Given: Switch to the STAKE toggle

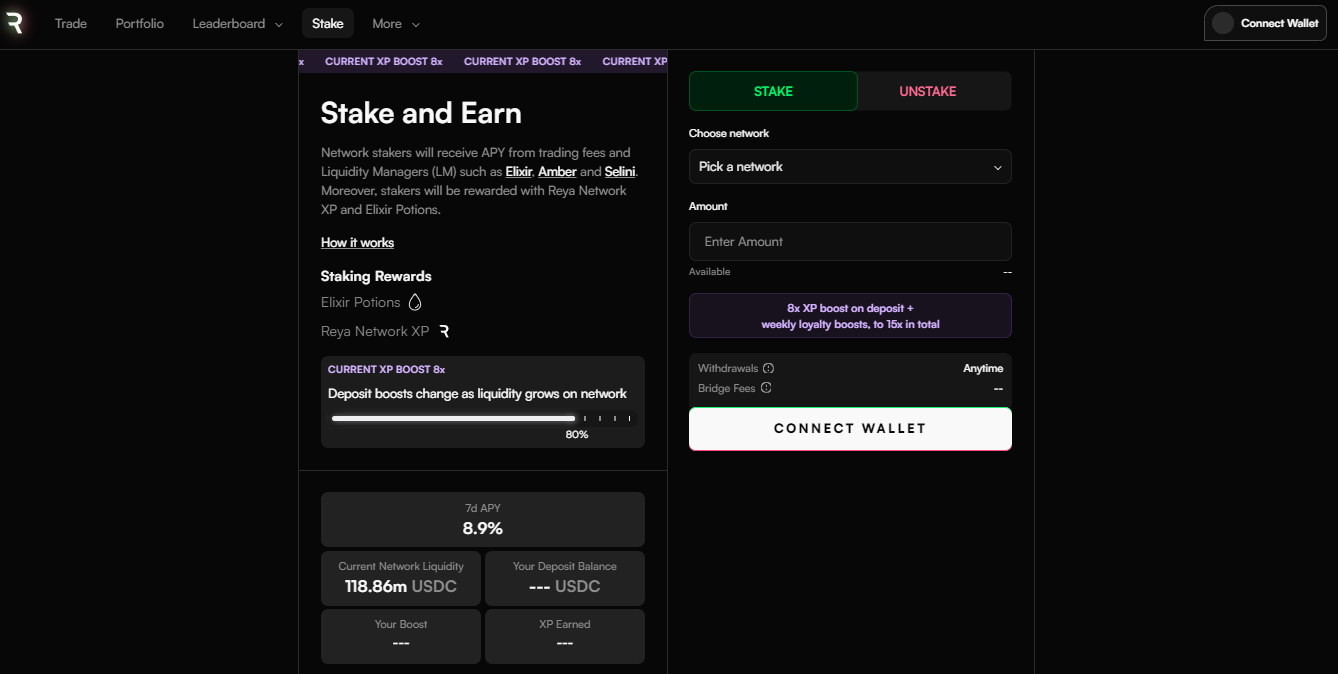Looking at the screenshot, I should coord(773,91).
